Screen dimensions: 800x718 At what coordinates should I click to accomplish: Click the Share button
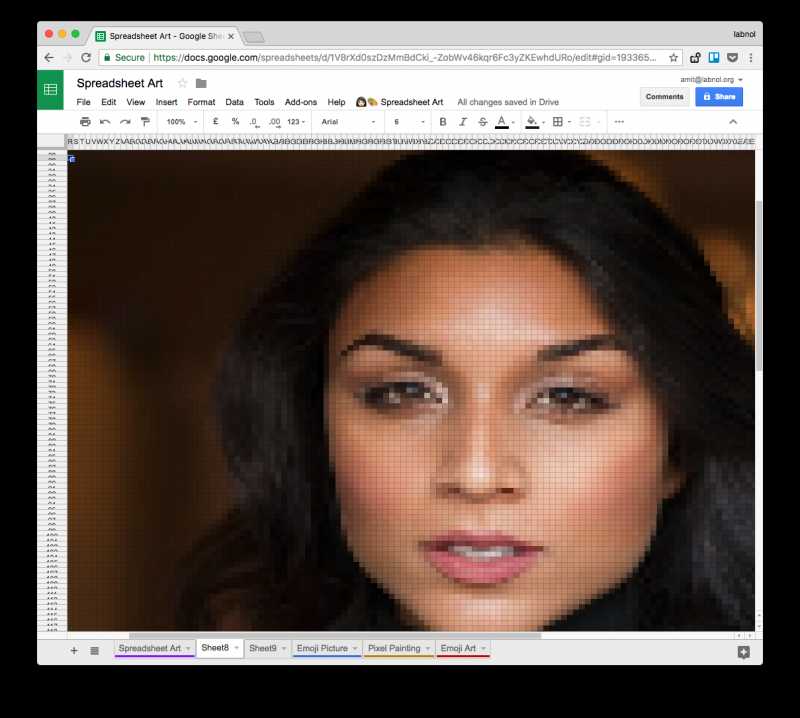pos(719,96)
